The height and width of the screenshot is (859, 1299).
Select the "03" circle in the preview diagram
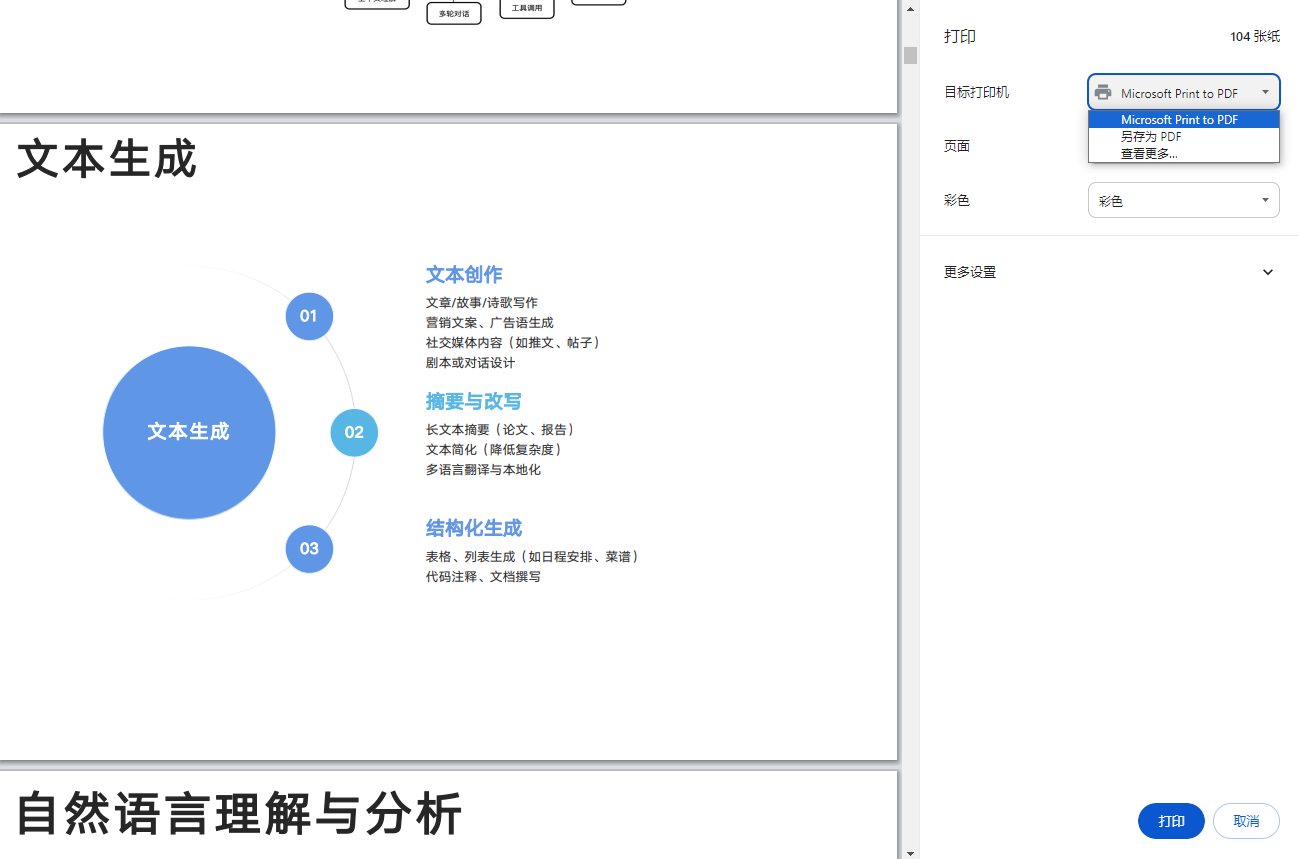[309, 549]
